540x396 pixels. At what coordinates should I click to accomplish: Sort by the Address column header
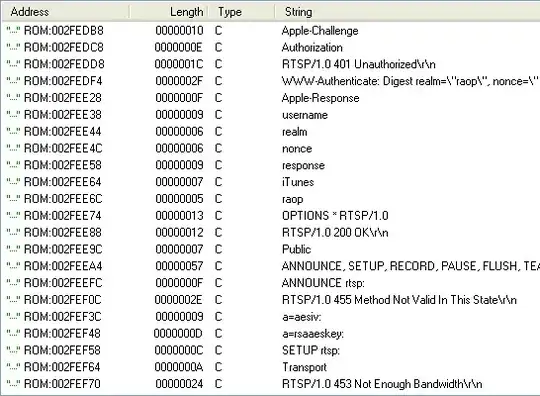65,12
